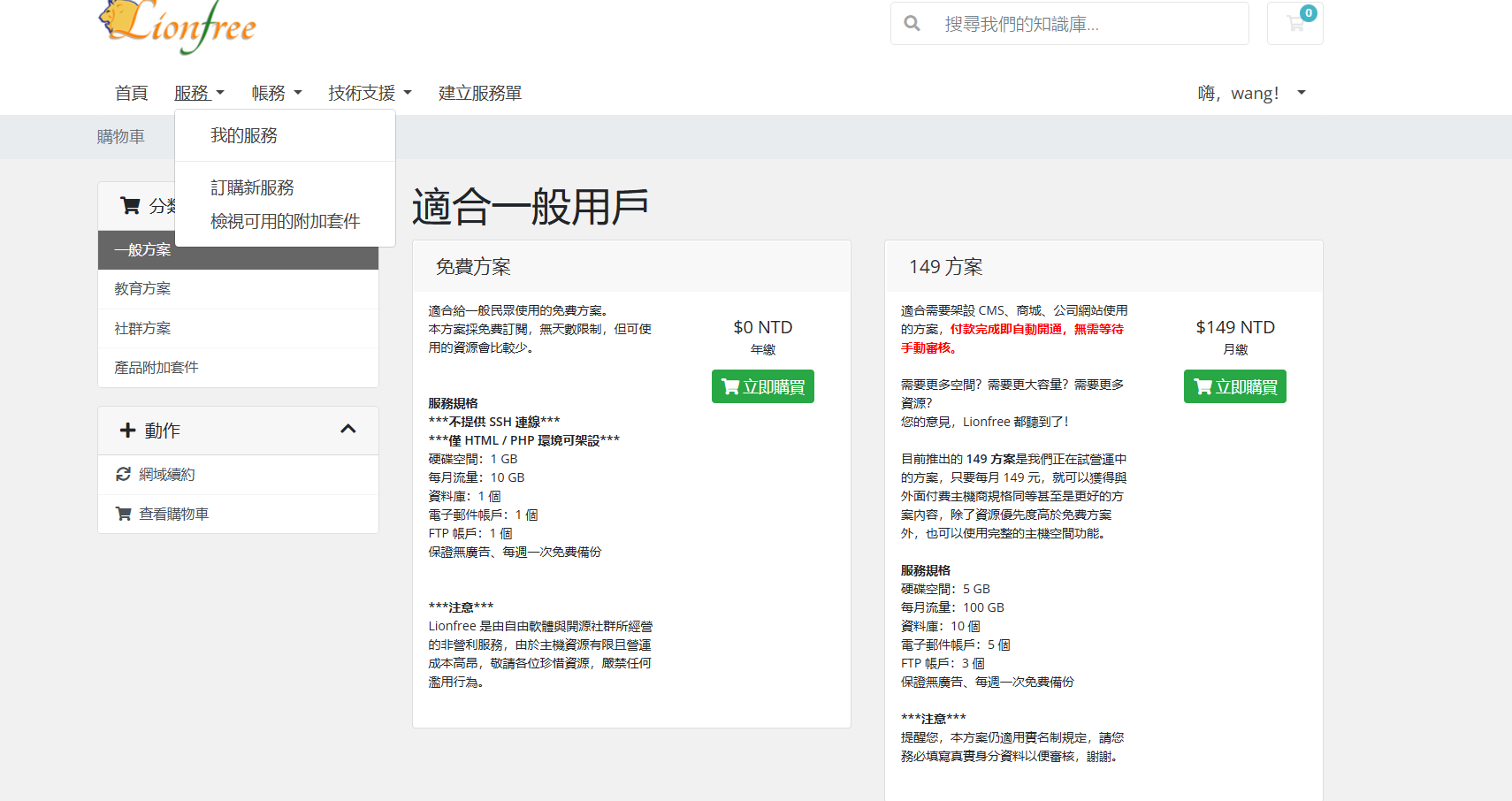The width and height of the screenshot is (1512, 801).
Task: Click the cart icon in 分類 panel header
Action: tap(130, 206)
